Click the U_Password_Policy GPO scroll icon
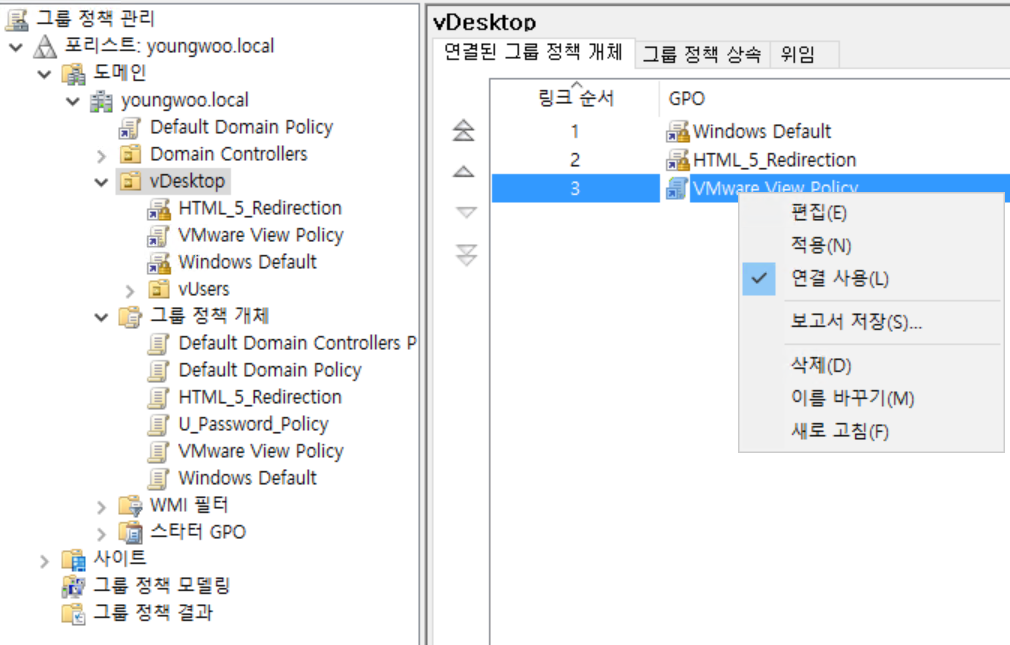This screenshot has height=645, width=1010. click(158, 425)
